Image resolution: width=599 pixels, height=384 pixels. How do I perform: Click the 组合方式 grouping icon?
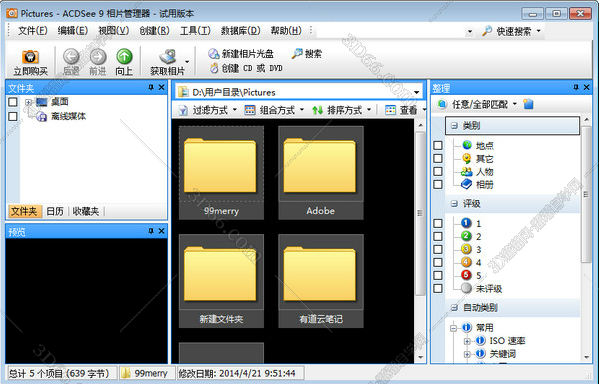pos(250,110)
